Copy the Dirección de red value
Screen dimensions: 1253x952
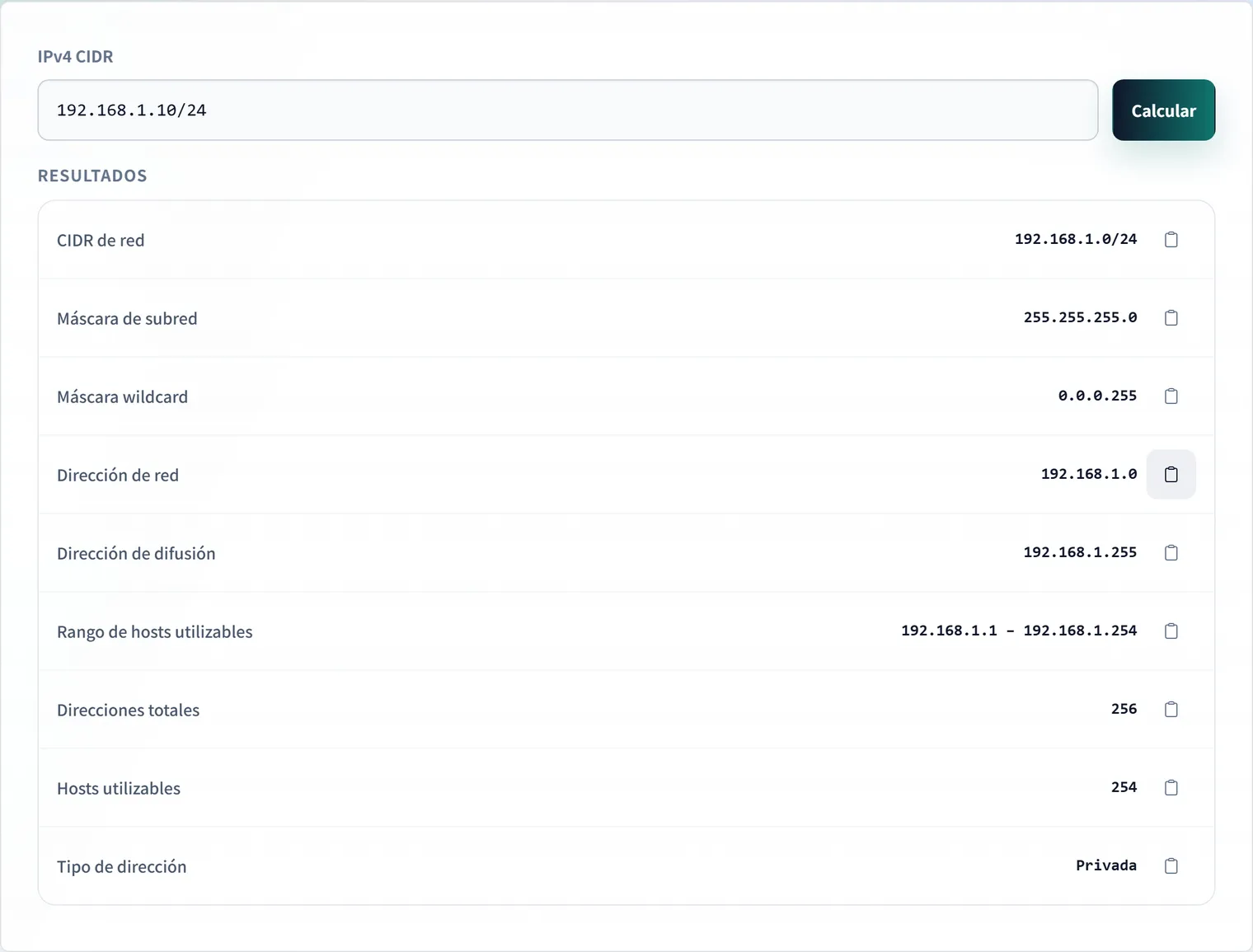(x=1171, y=475)
